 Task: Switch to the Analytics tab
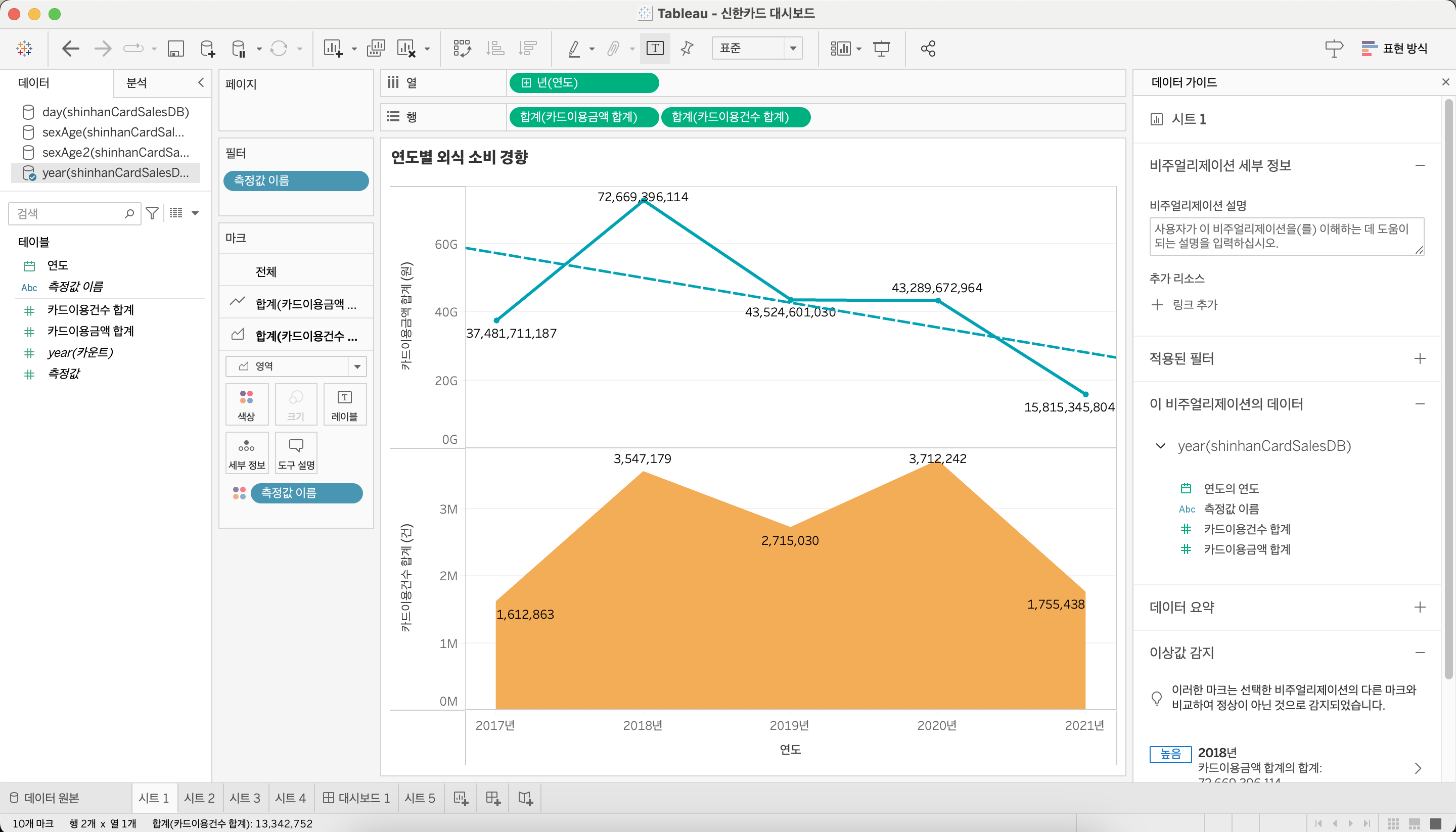coord(137,83)
